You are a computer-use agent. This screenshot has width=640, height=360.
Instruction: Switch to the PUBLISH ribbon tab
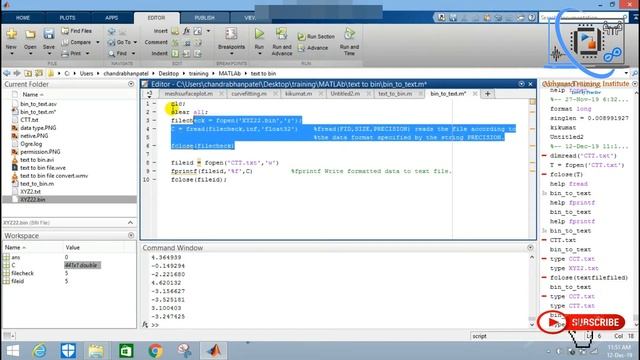point(204,18)
